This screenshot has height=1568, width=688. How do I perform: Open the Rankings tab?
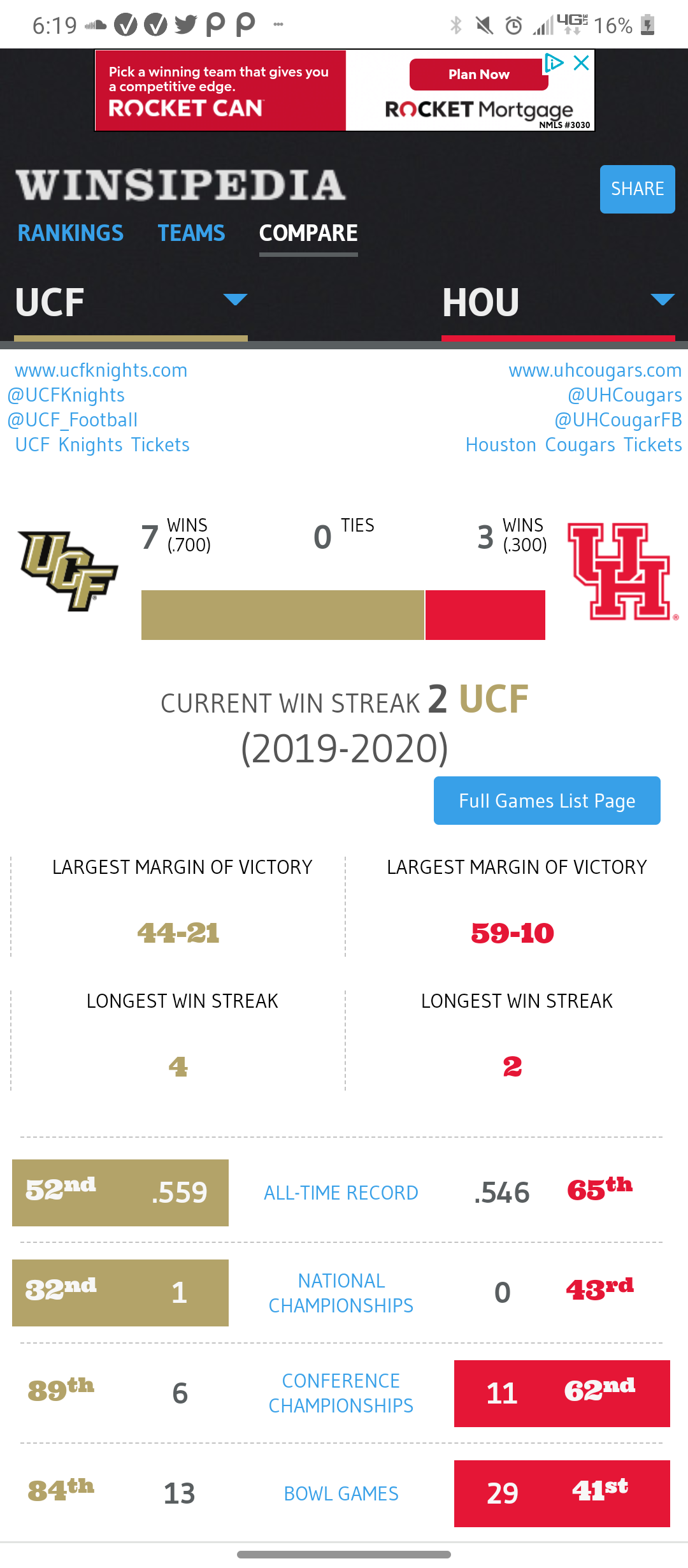tap(71, 233)
